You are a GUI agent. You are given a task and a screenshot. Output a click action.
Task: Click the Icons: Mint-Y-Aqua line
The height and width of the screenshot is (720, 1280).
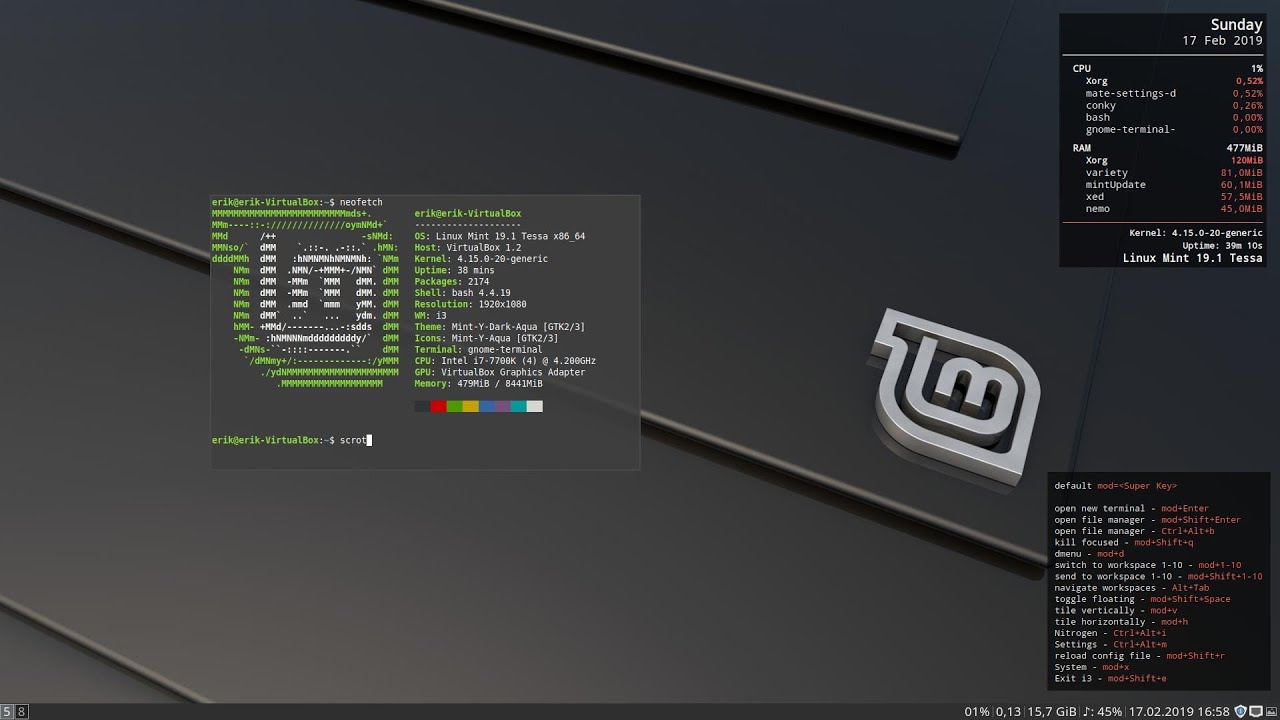(x=486, y=338)
